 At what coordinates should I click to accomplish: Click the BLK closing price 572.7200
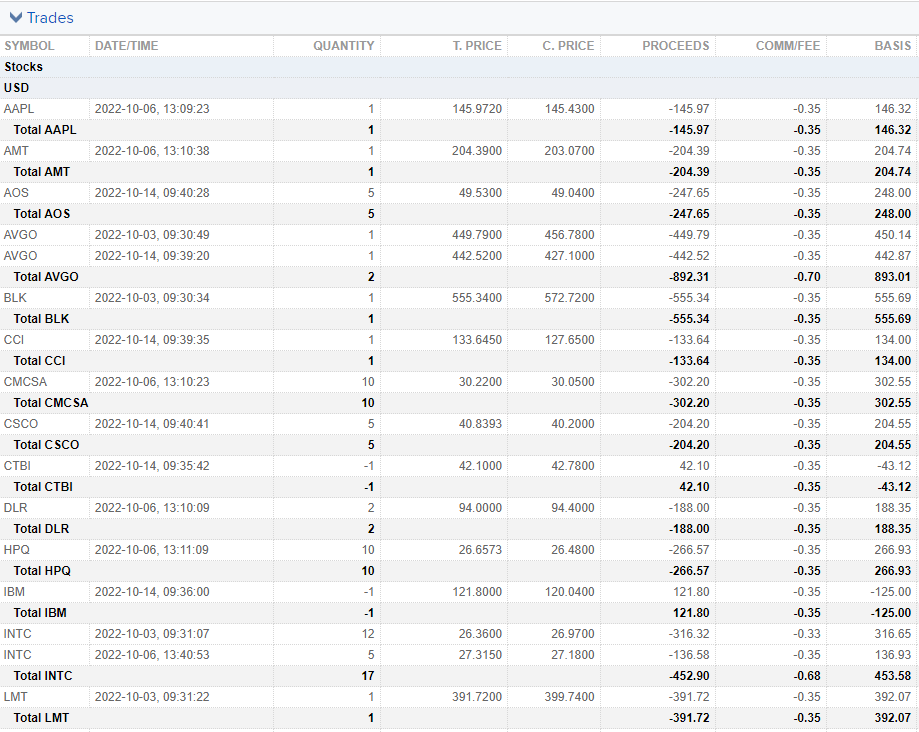point(569,298)
